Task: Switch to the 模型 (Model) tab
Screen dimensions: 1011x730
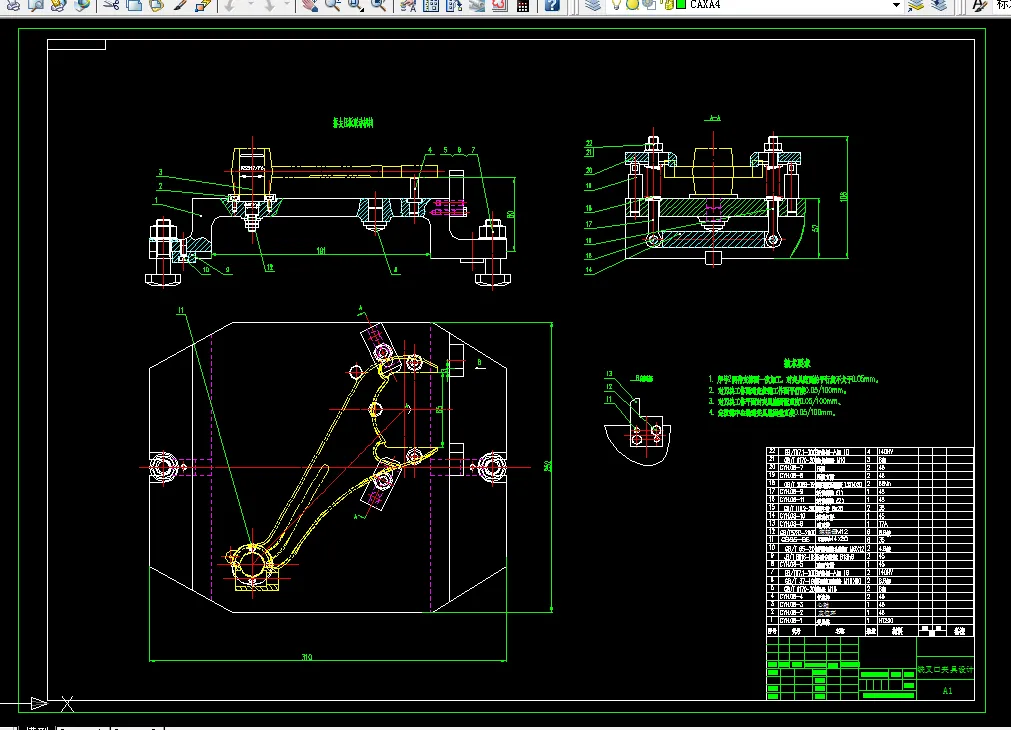Action: 38,726
